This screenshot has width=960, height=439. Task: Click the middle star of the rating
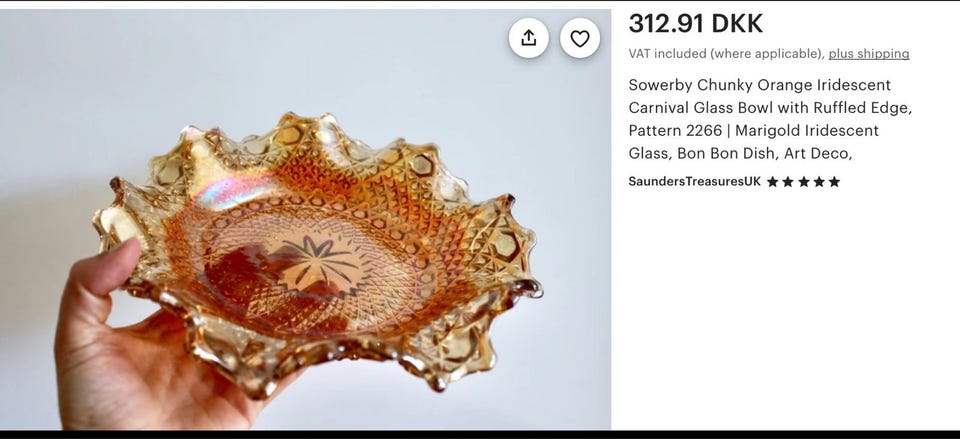[x=803, y=181]
